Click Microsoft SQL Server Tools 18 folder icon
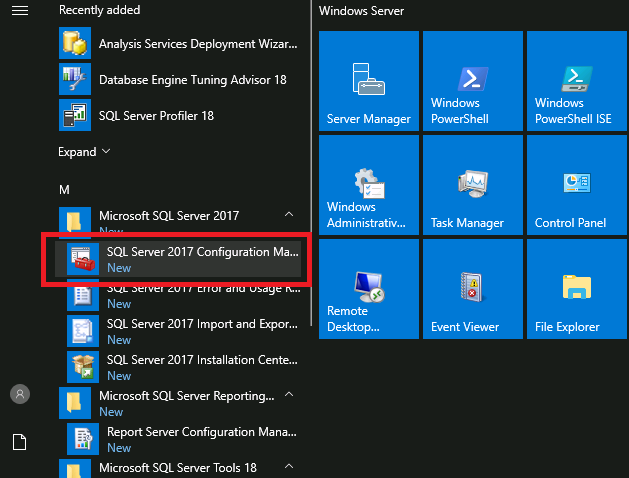The height and width of the screenshot is (478, 629). tap(75, 468)
